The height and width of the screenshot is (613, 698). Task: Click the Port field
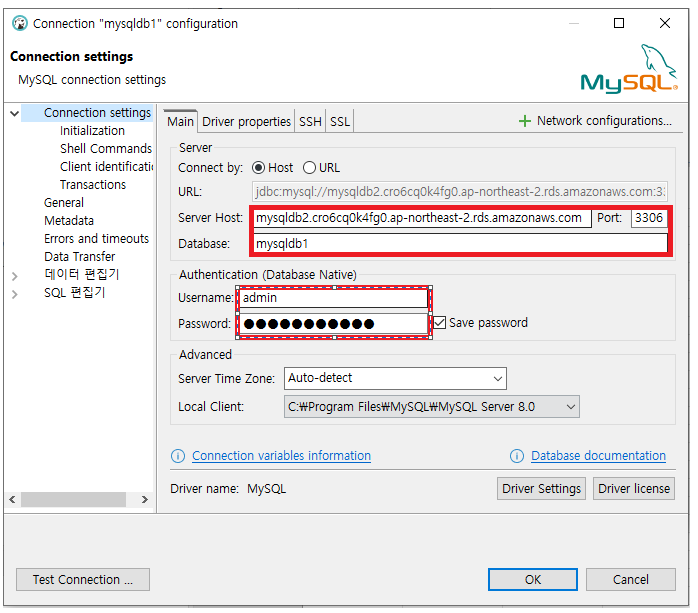(649, 218)
